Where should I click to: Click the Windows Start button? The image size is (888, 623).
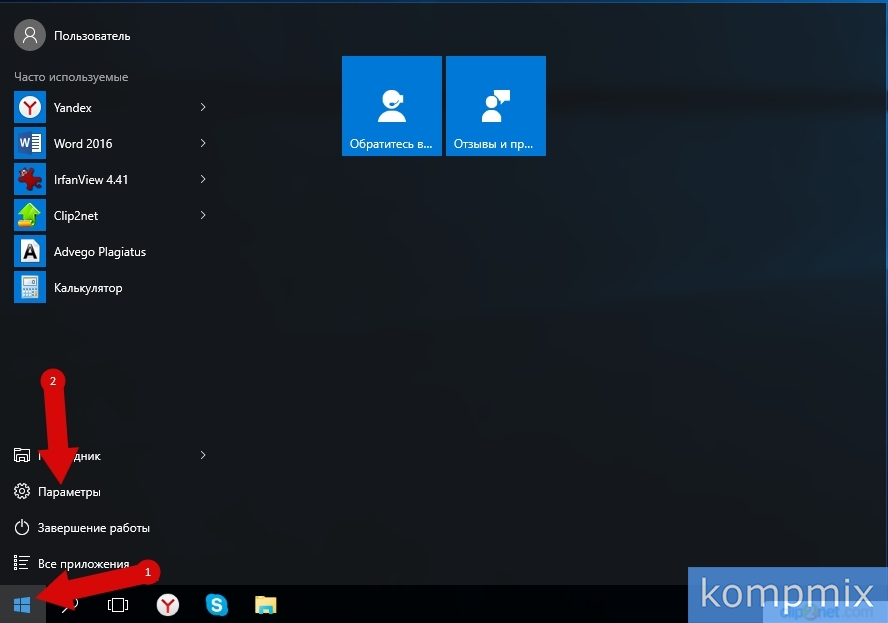(22, 605)
